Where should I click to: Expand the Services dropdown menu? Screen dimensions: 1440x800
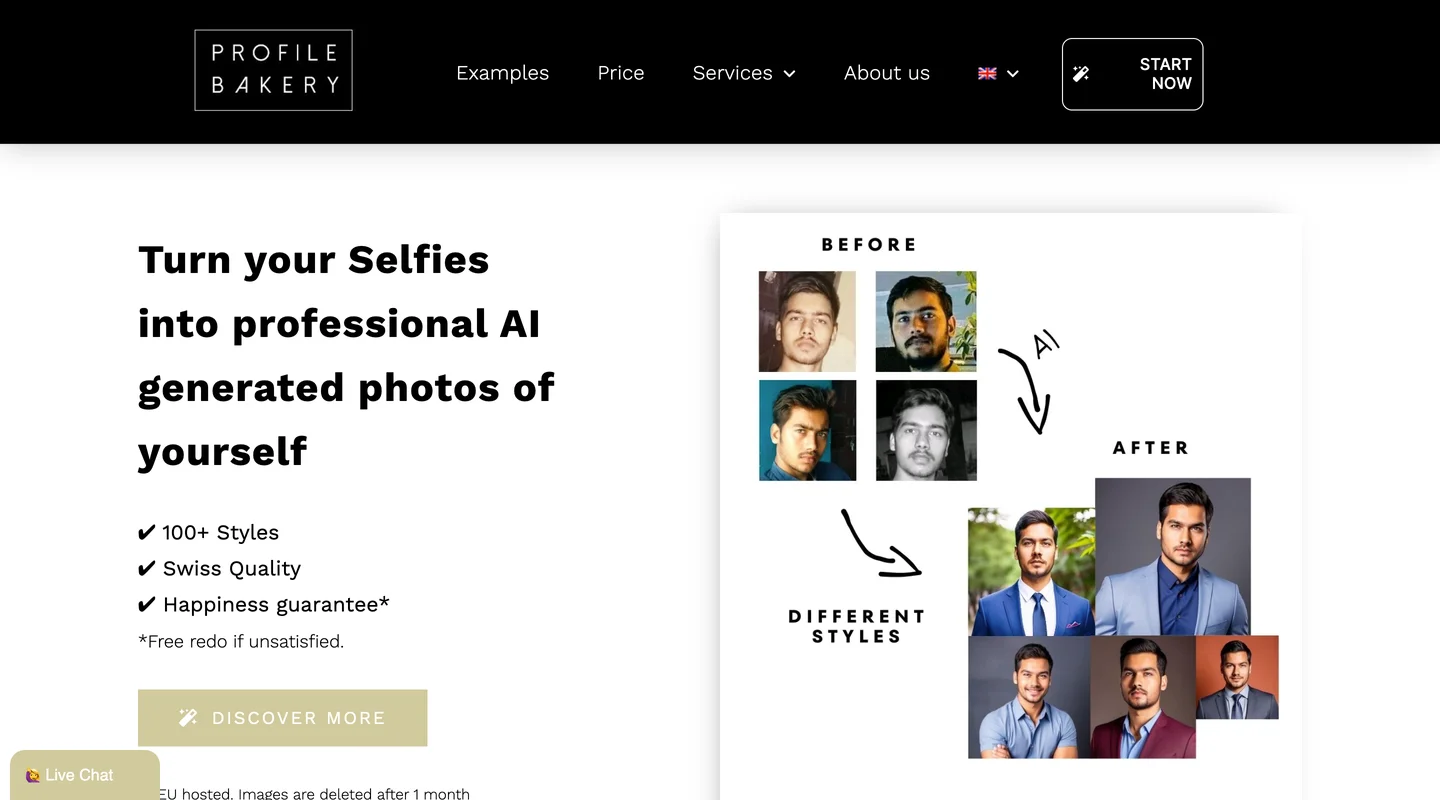pos(733,73)
